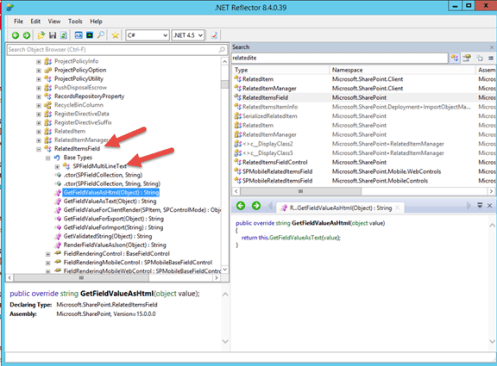Open the code pane tab list dropdown
This screenshot has width=497, height=366.
pyautogui.click(x=480, y=206)
